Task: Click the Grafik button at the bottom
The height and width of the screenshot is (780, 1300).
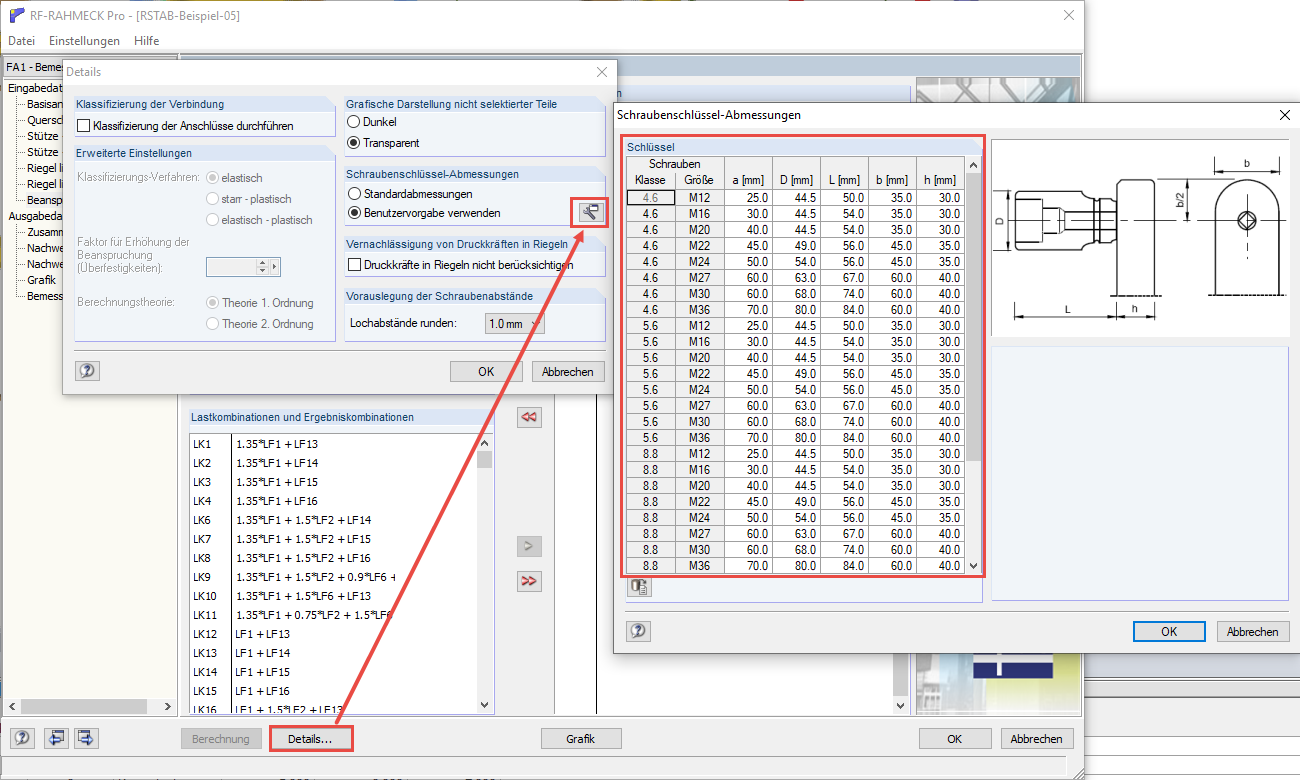Action: (x=580, y=739)
